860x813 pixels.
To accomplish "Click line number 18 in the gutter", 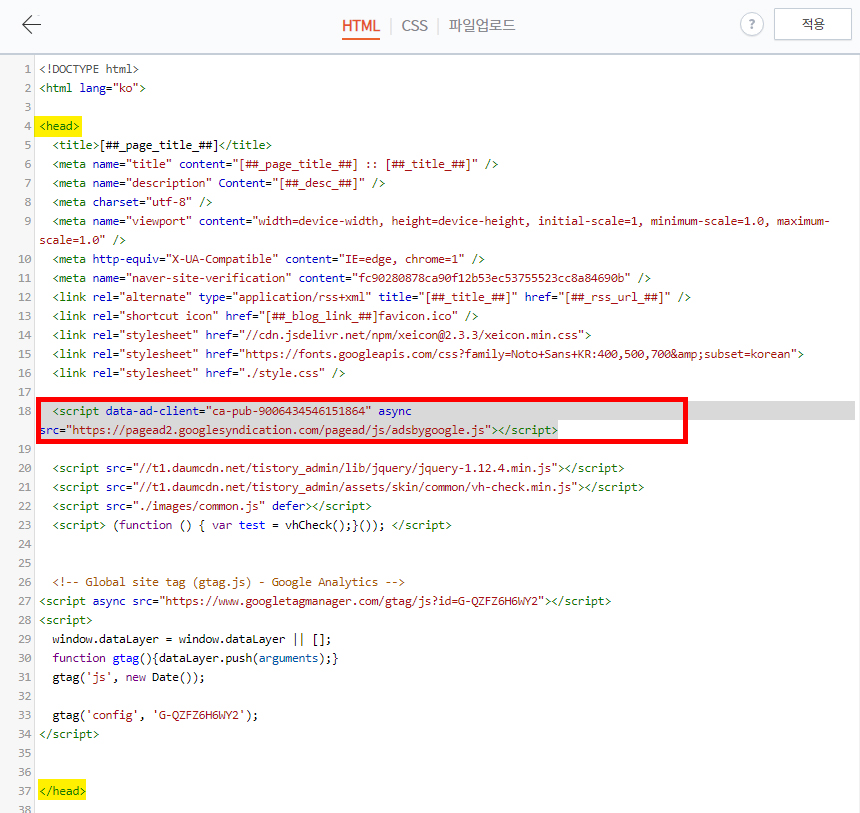I will [25, 411].
